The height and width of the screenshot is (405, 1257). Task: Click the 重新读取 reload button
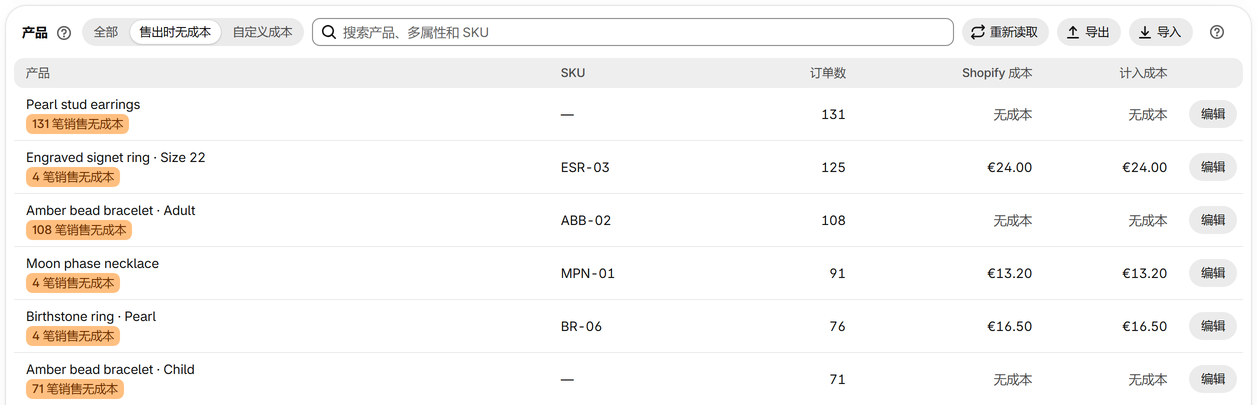[x=1005, y=32]
